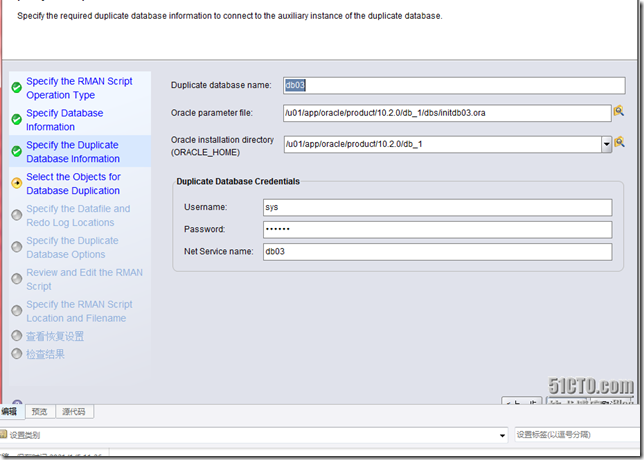Open the Specify Database Information step
This screenshot has height=460, width=644.
tap(64, 120)
